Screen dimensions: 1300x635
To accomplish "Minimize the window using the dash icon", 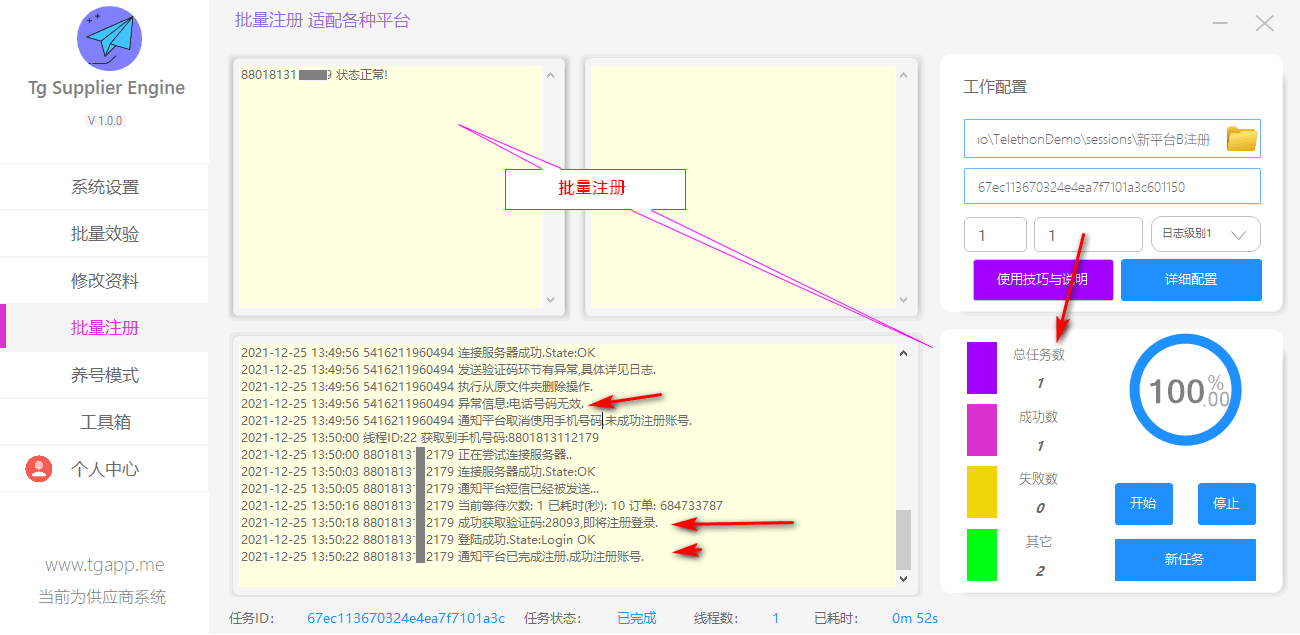I will pyautogui.click(x=1220, y=23).
